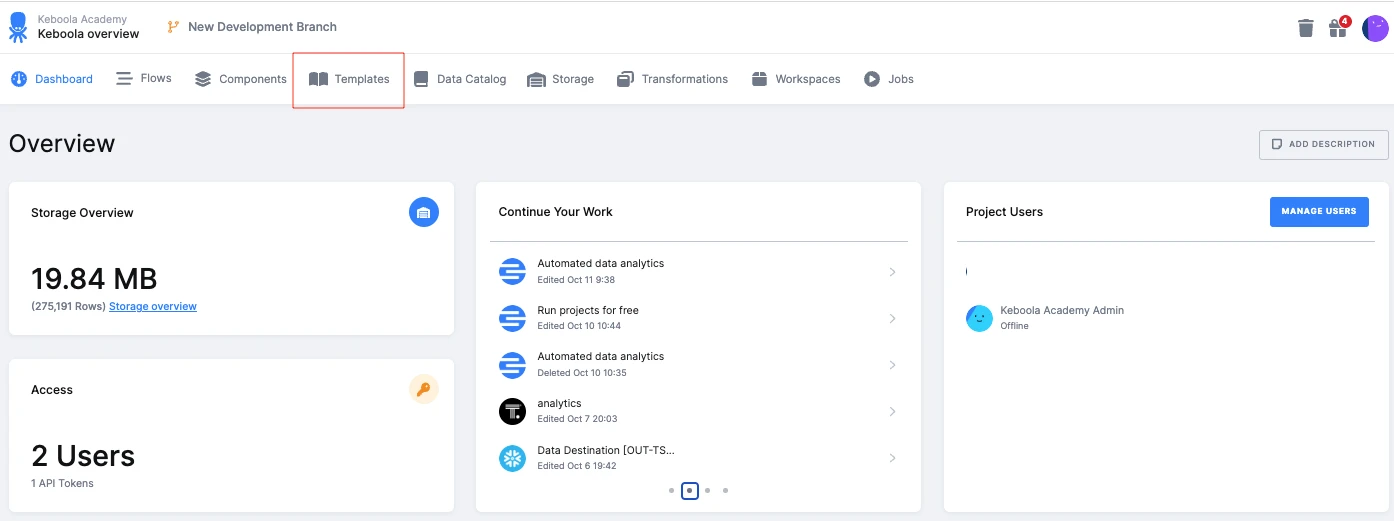Click the Keboola Academy Admin avatar
1394x521 pixels.
tap(979, 318)
